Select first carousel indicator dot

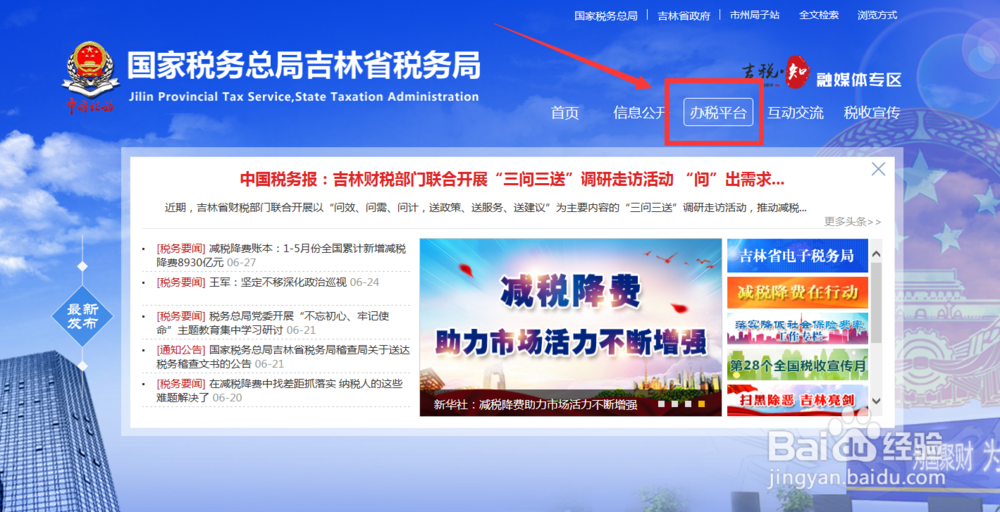click(661, 404)
